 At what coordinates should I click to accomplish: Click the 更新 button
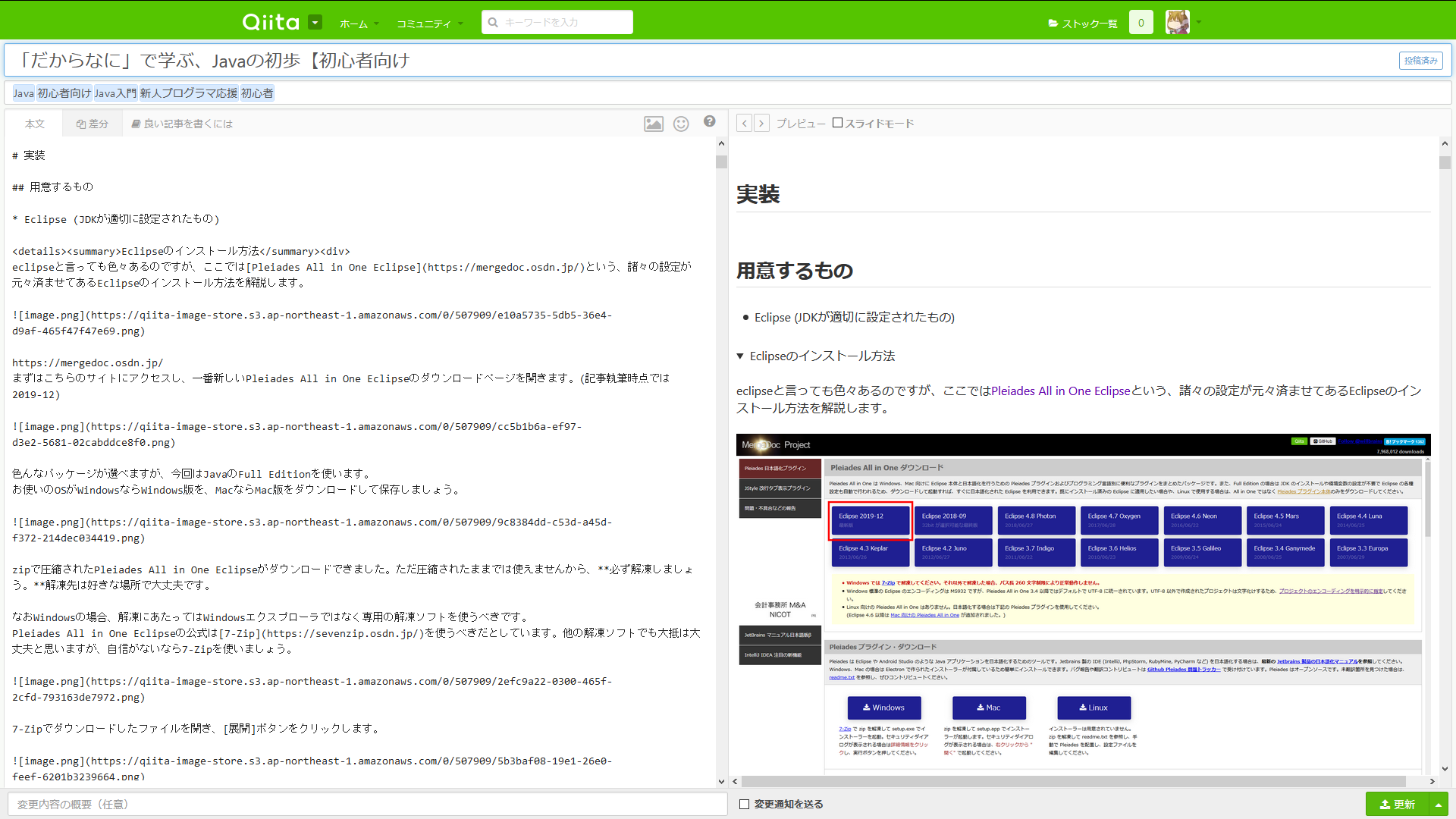tap(1397, 804)
